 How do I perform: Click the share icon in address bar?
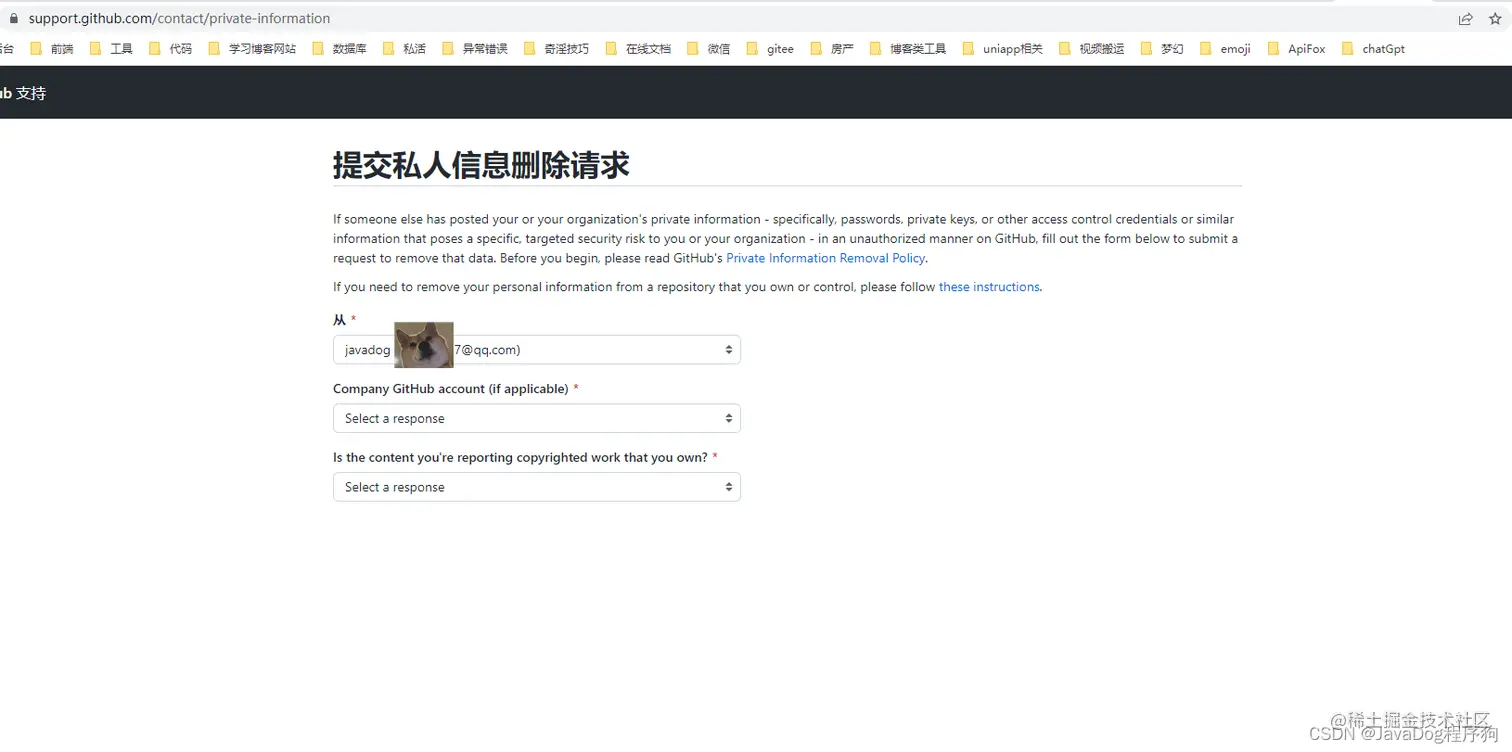[1465, 18]
